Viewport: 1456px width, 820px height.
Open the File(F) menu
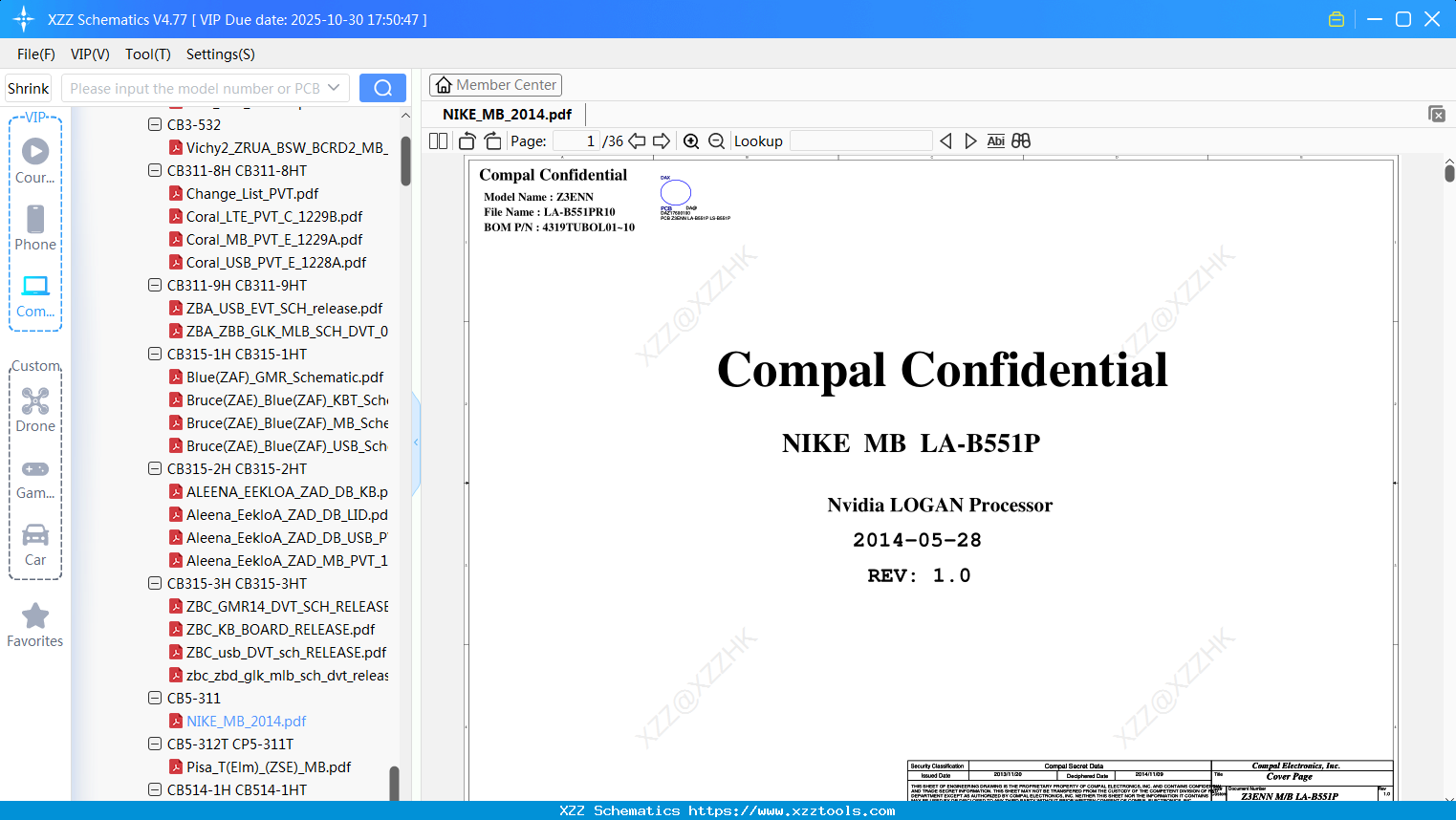[x=36, y=54]
